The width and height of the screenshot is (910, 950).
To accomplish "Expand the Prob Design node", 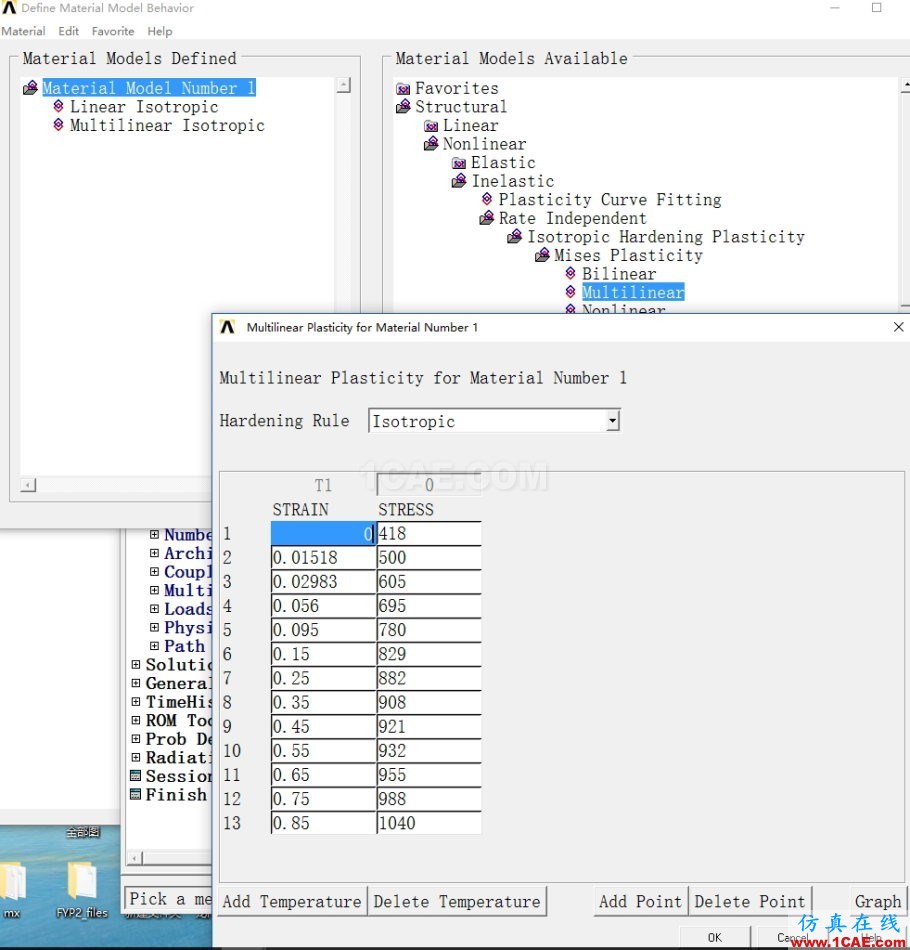I will point(136,739).
